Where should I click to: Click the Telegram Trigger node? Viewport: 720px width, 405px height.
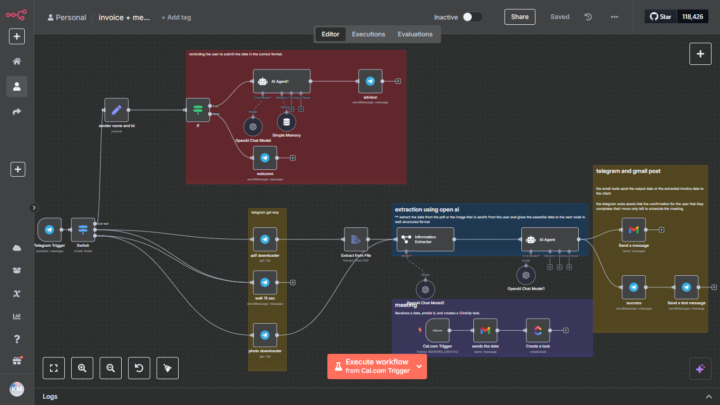[48, 231]
